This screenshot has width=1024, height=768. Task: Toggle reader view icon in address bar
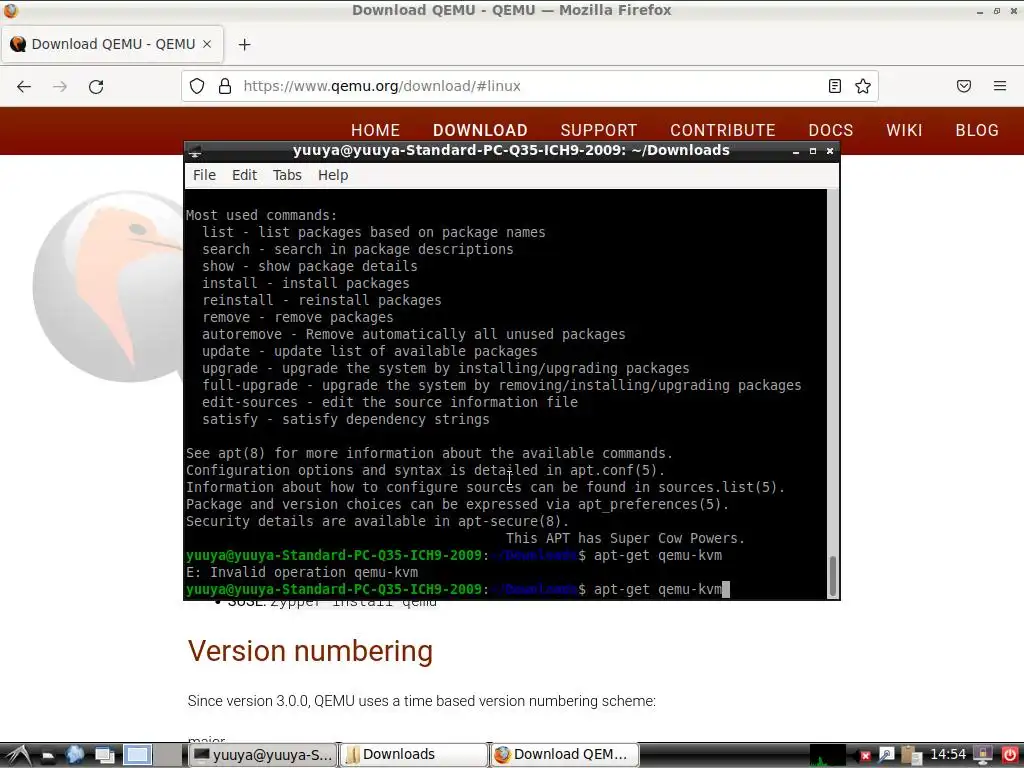click(835, 86)
